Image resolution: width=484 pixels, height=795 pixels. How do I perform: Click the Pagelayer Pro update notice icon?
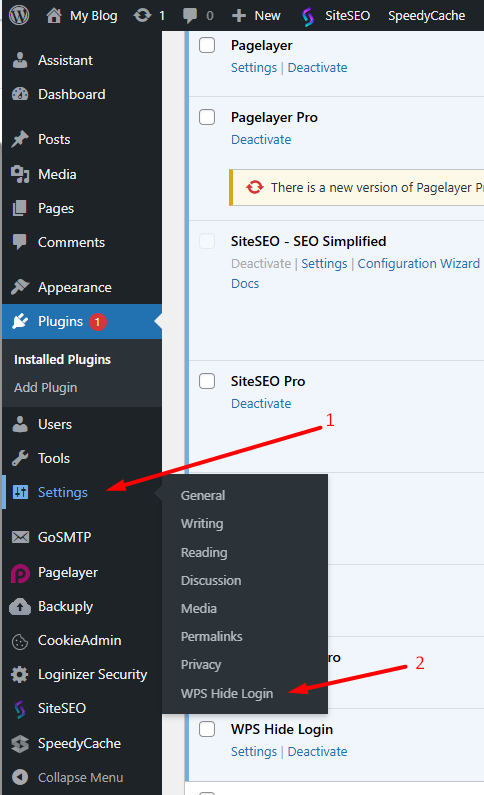pos(254,188)
